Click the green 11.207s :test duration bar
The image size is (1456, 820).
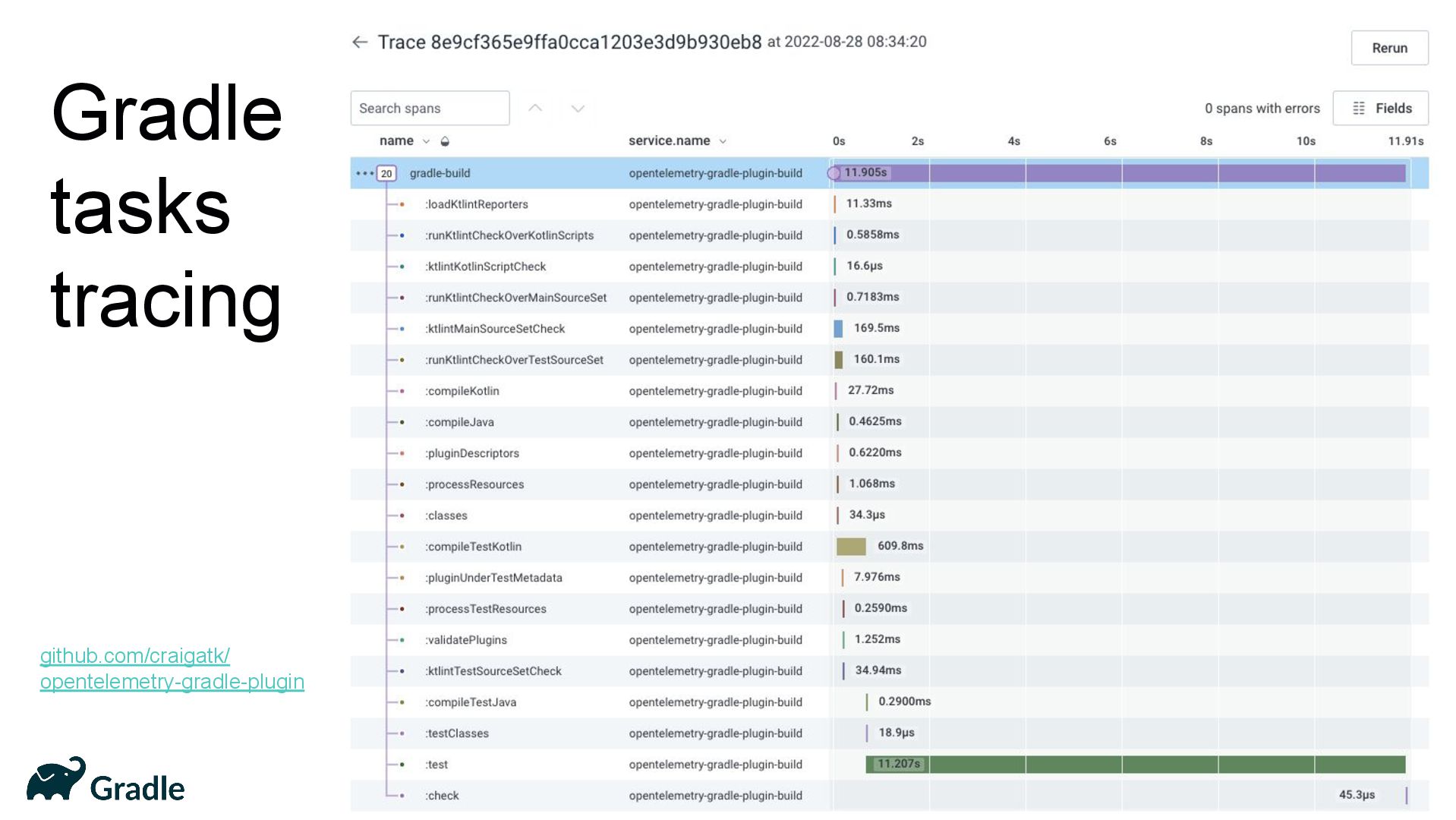(1136, 764)
